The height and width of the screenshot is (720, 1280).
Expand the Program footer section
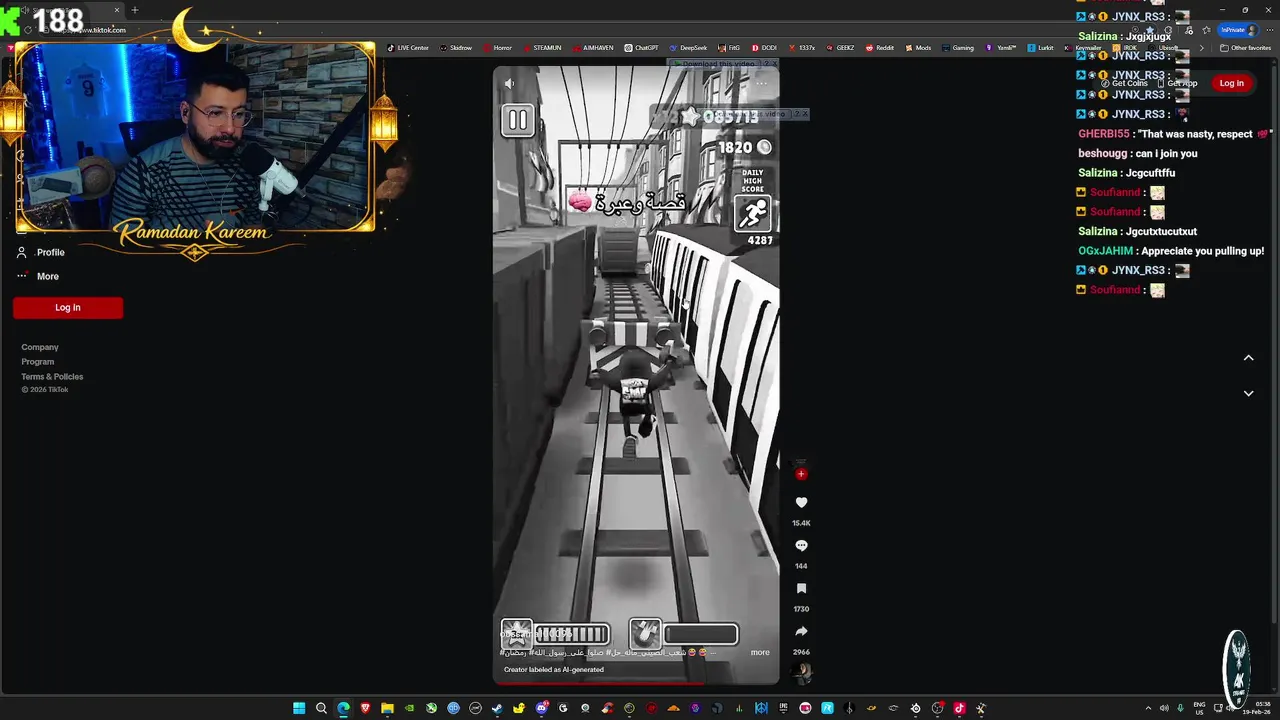click(x=38, y=362)
